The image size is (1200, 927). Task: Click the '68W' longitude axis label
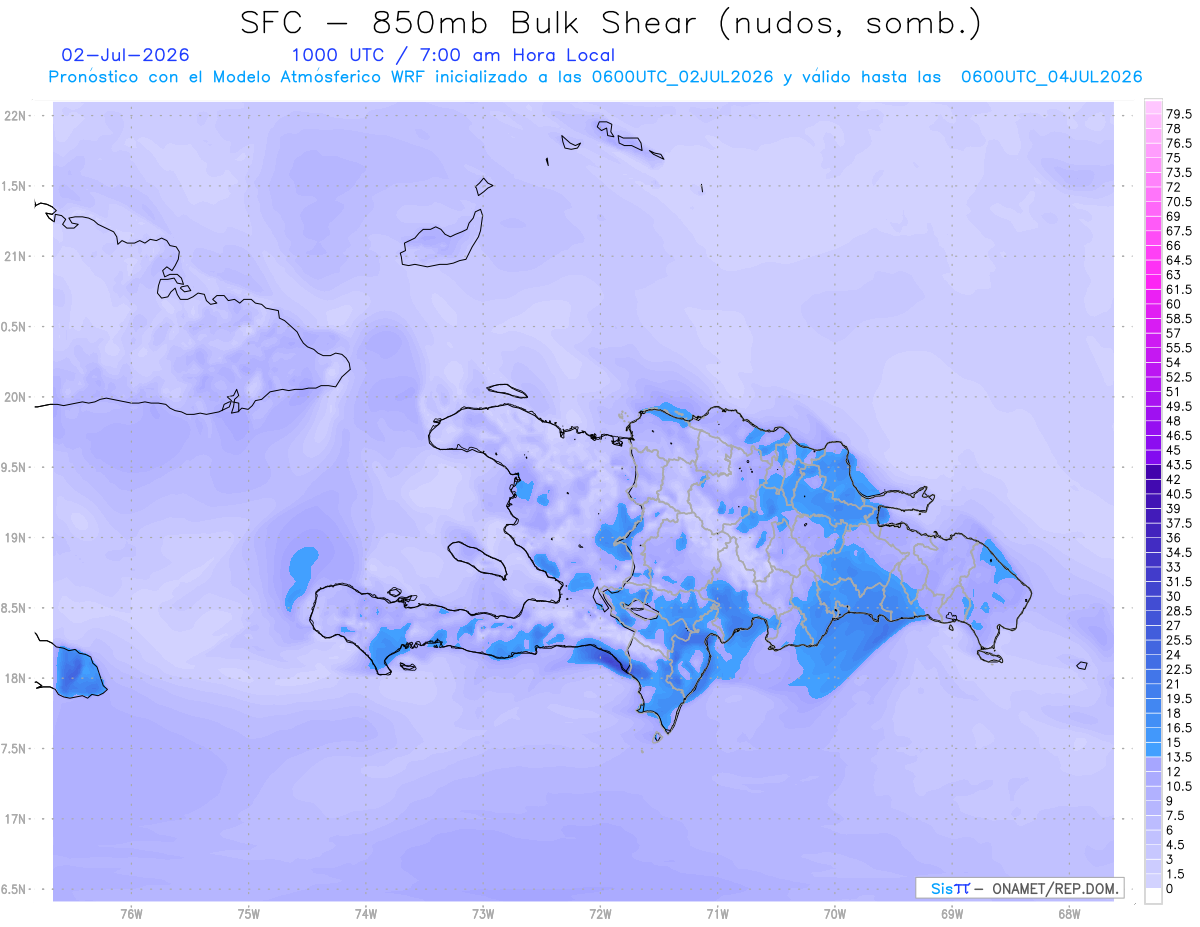point(1069,914)
